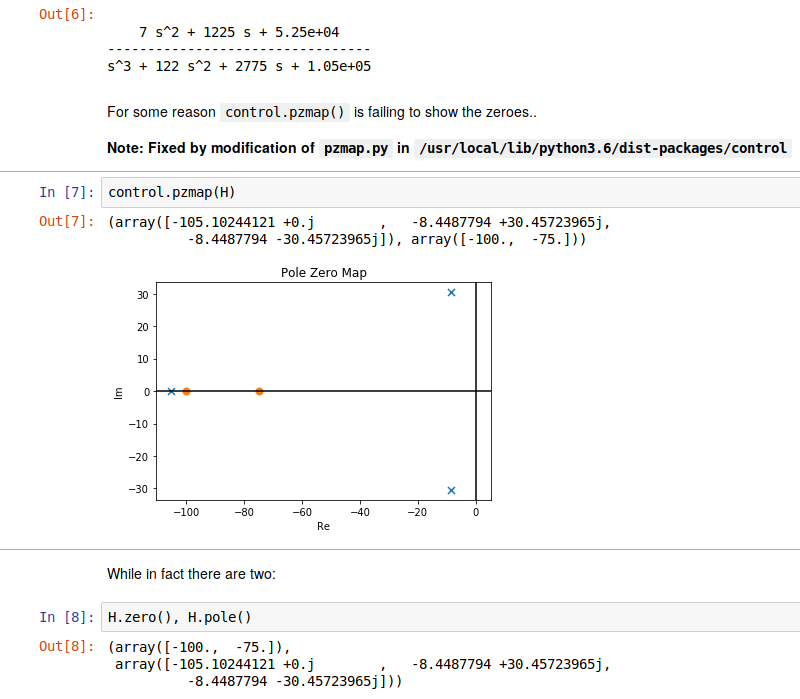The image size is (800, 699).
Task: Click the '-60' x-axis tick label
Action: (x=302, y=512)
